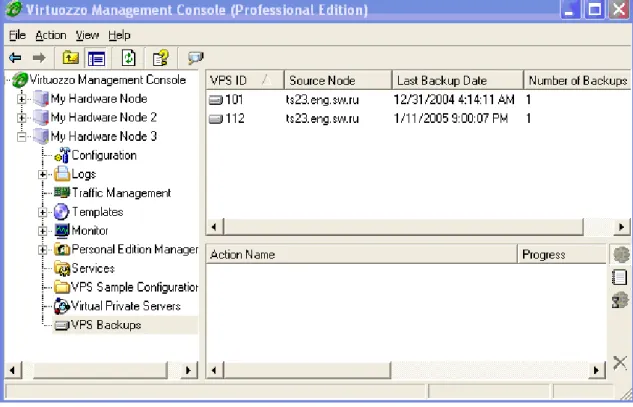Sort by Last Backup Date column header

(458, 80)
